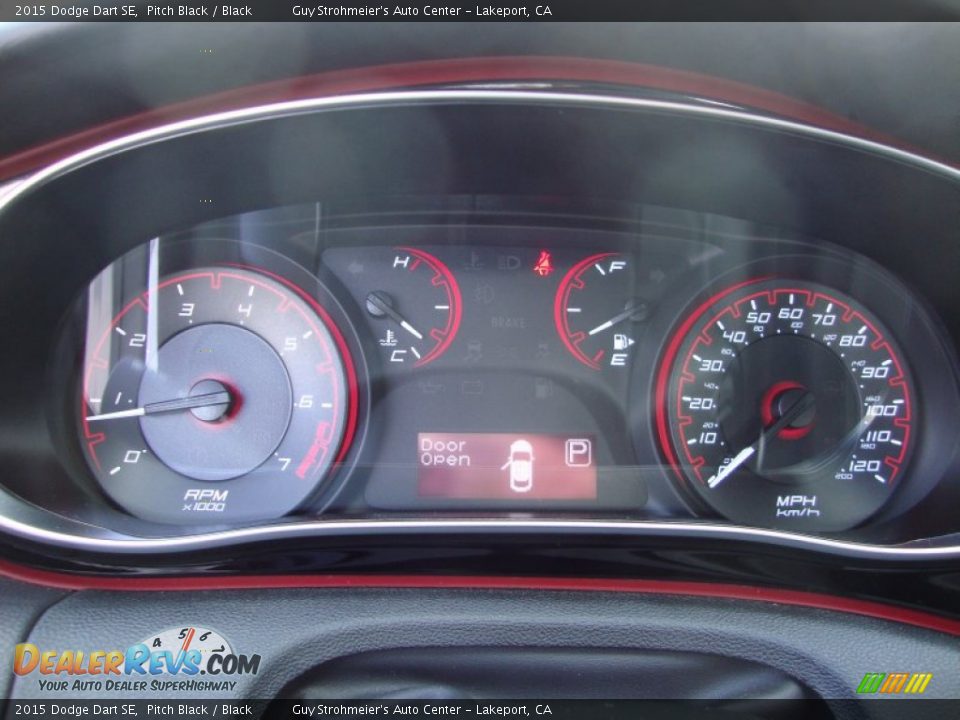Click the DealerRevs.com logo
Screen dimensions: 960x720
(x=136, y=662)
